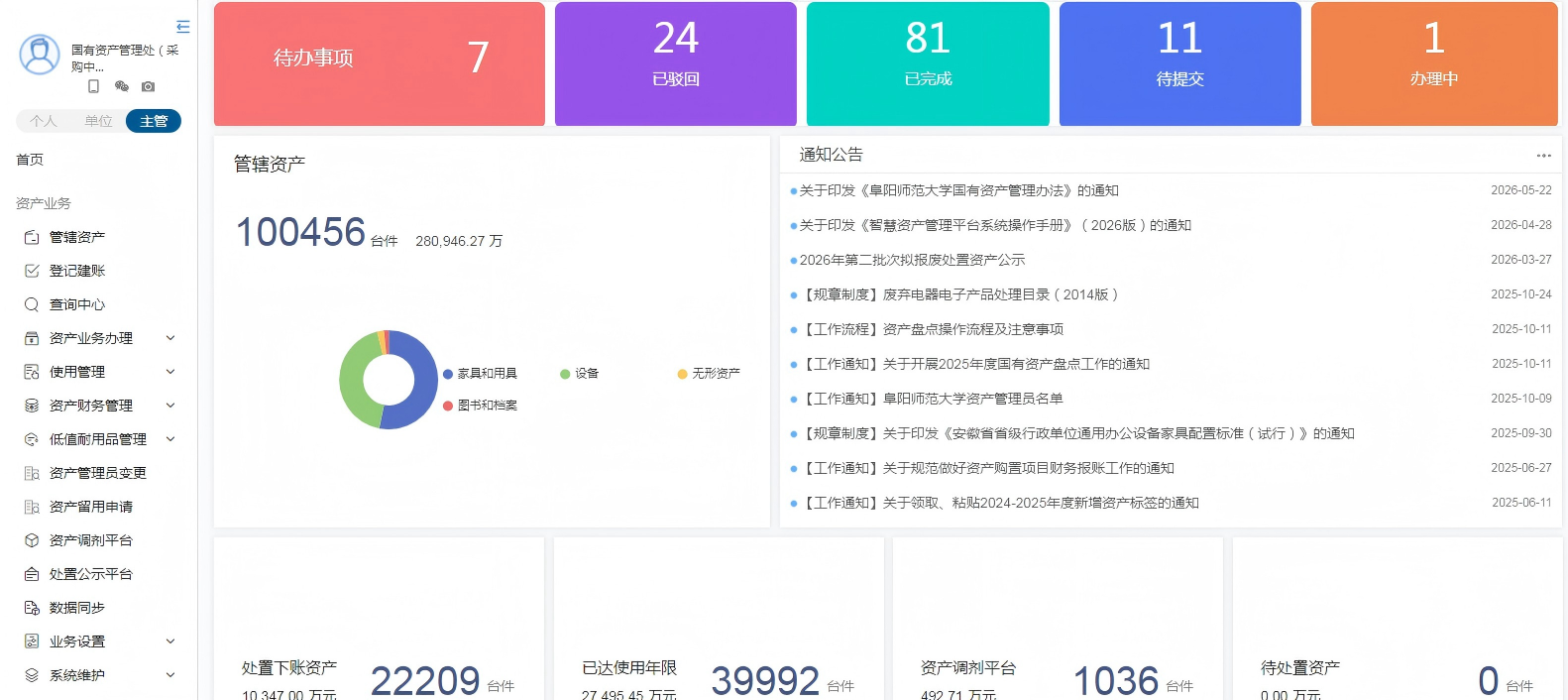The height and width of the screenshot is (700, 1568).
Task: Toggle 设备 legend in the chart
Action: (x=580, y=374)
